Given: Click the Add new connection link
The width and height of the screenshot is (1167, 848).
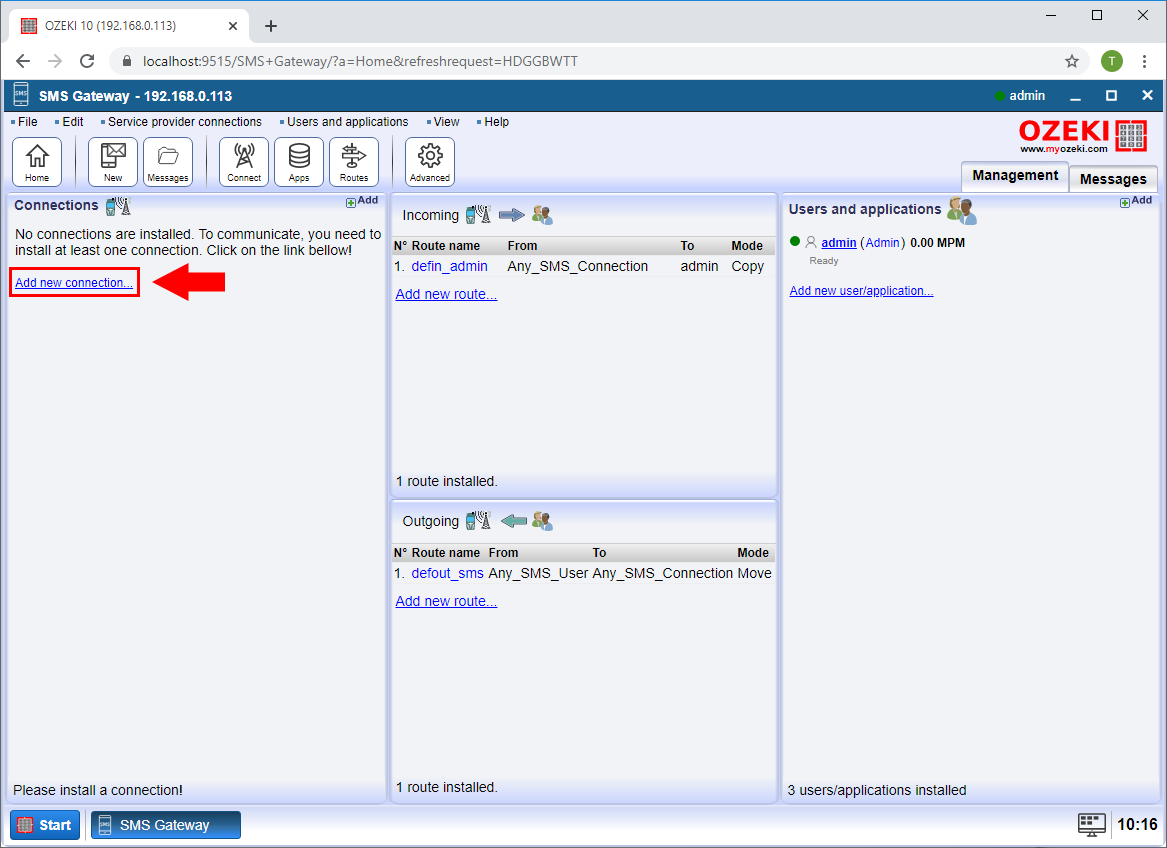Looking at the screenshot, I should click(x=74, y=283).
